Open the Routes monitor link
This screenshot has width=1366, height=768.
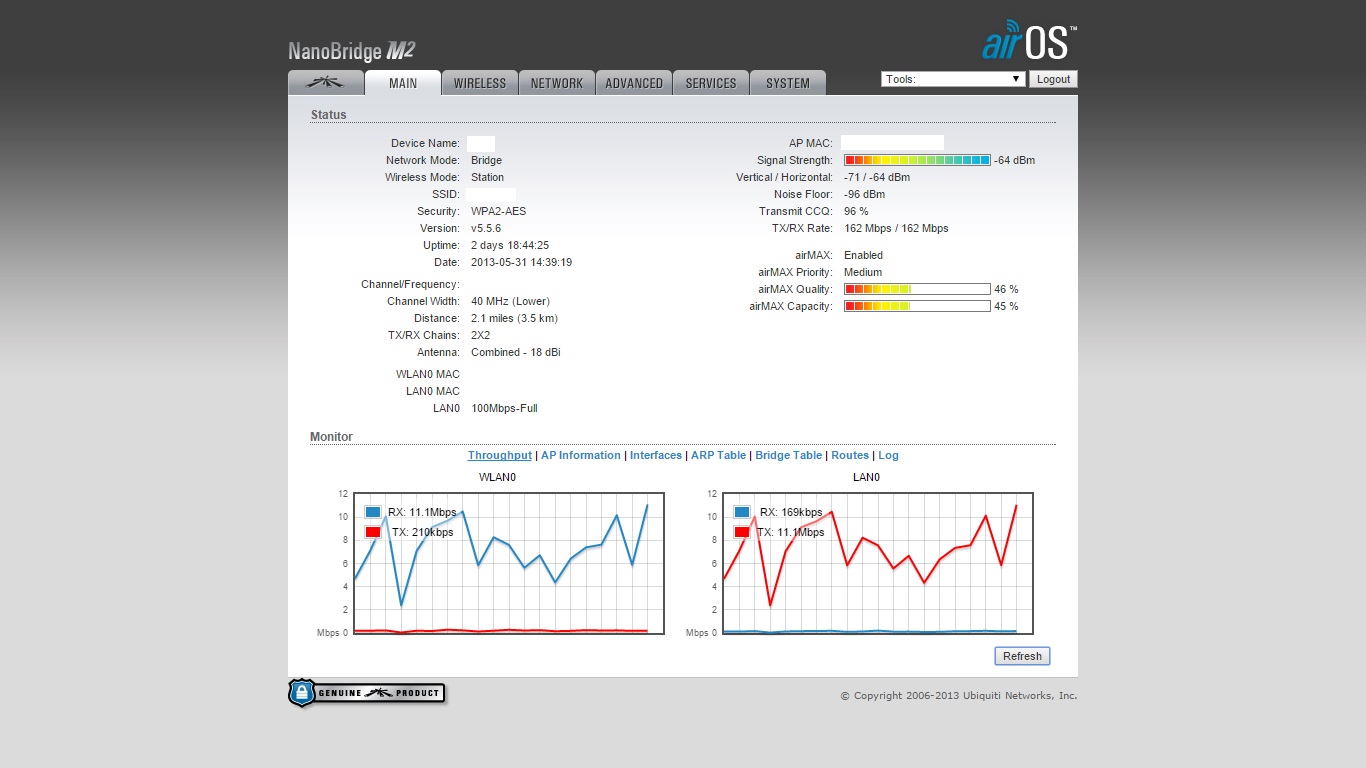click(x=850, y=455)
